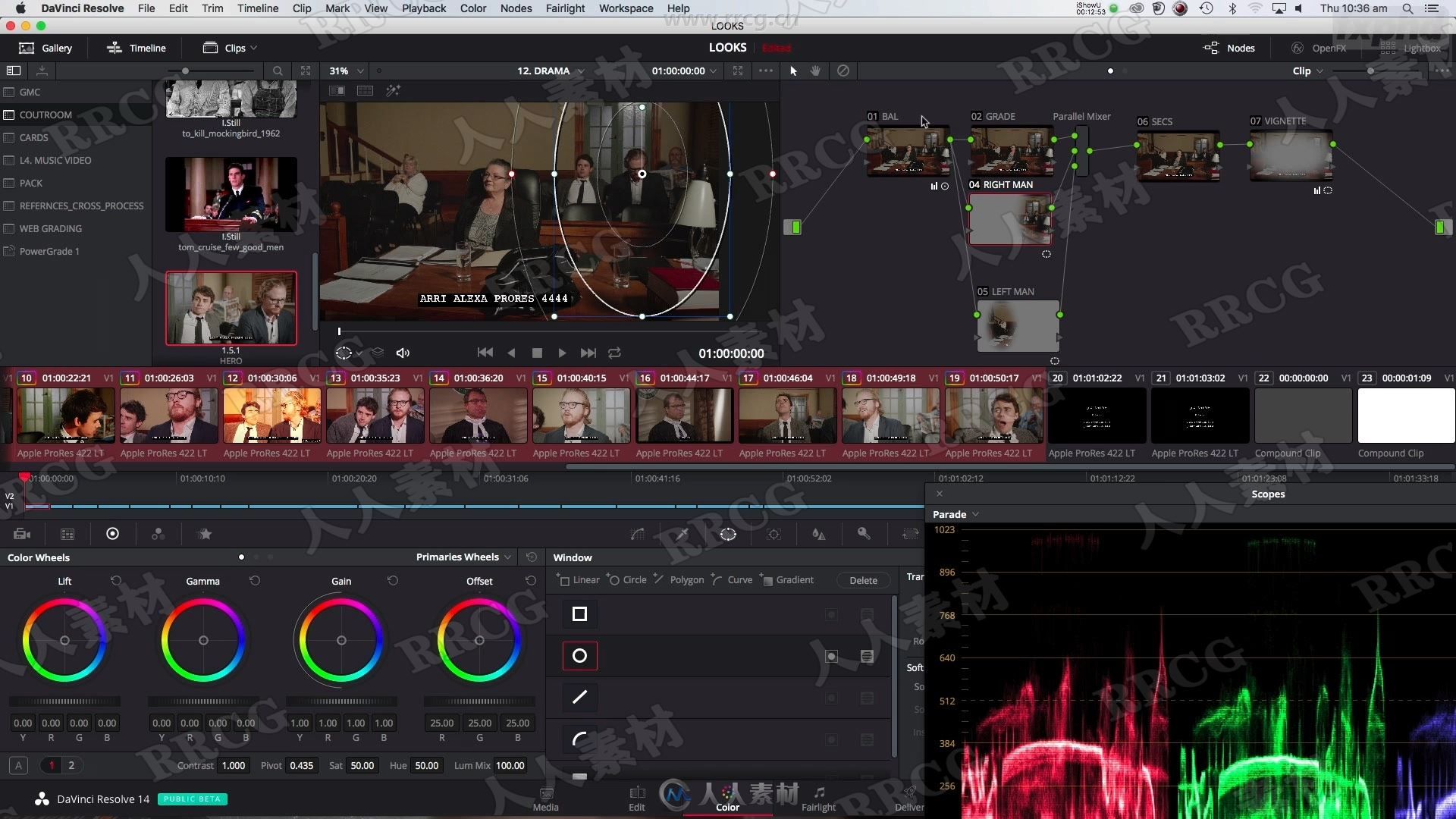Open the RGB Mixer palette icon
Screen dimensions: 1456x819
coord(158,534)
